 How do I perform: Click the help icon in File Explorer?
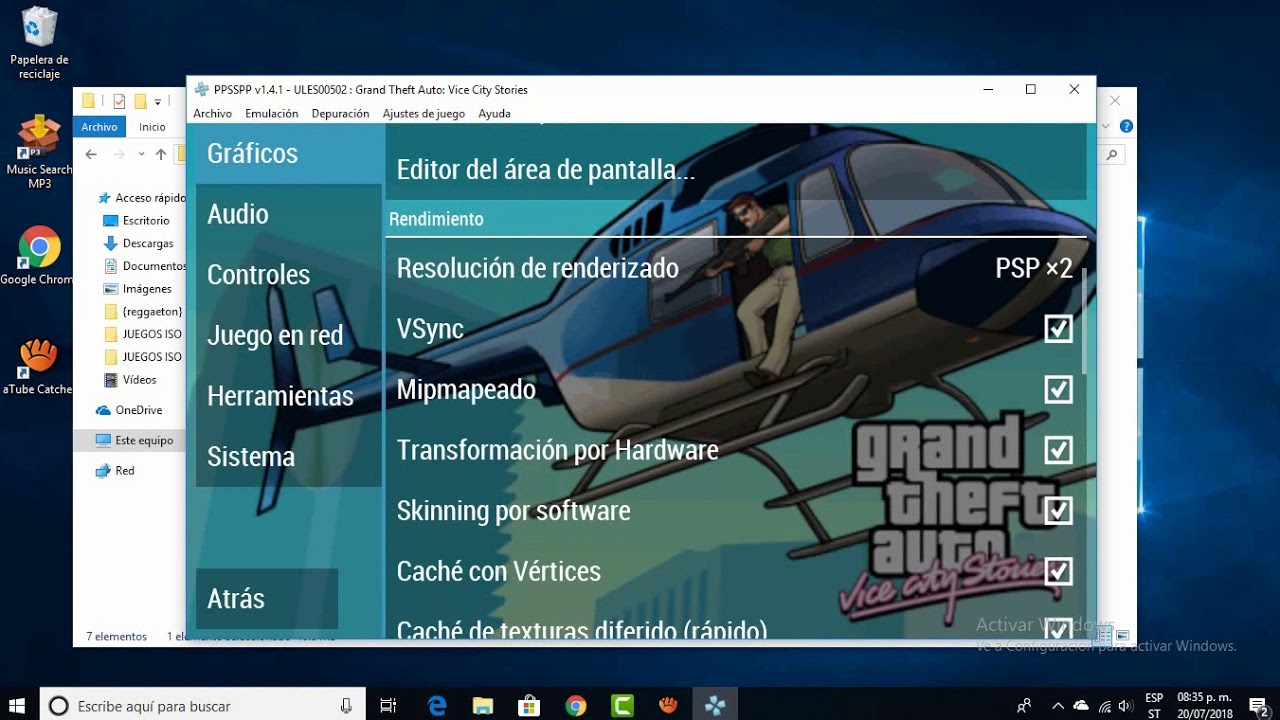pyautogui.click(x=1126, y=127)
